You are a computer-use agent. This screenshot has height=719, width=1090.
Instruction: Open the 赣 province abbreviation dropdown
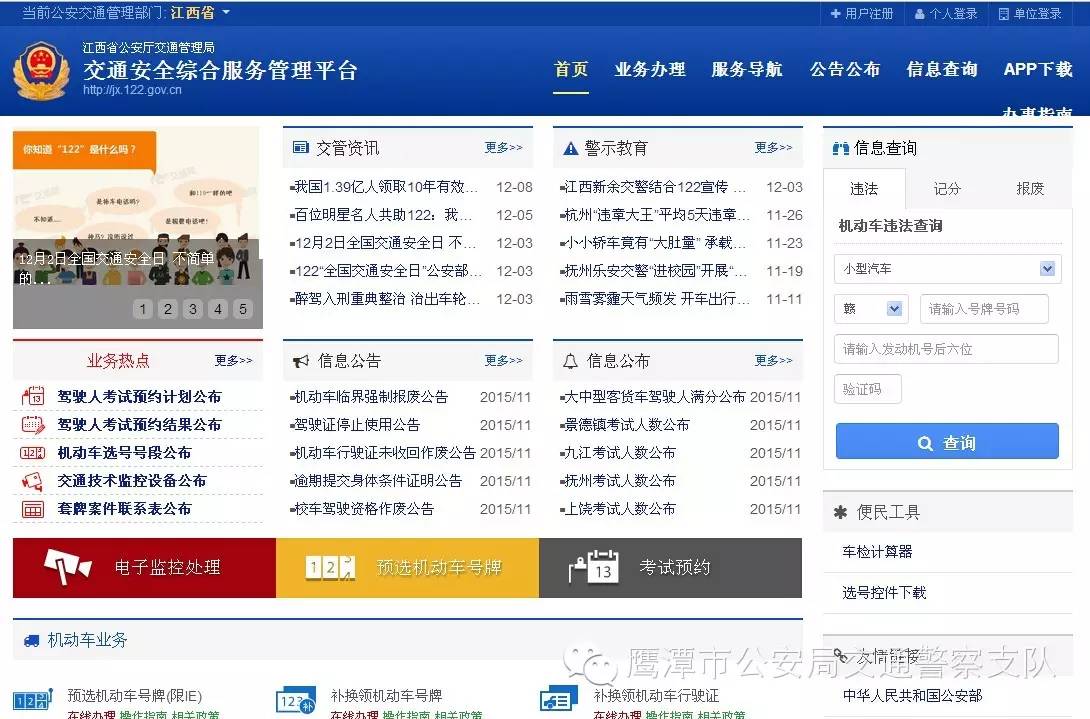(871, 309)
